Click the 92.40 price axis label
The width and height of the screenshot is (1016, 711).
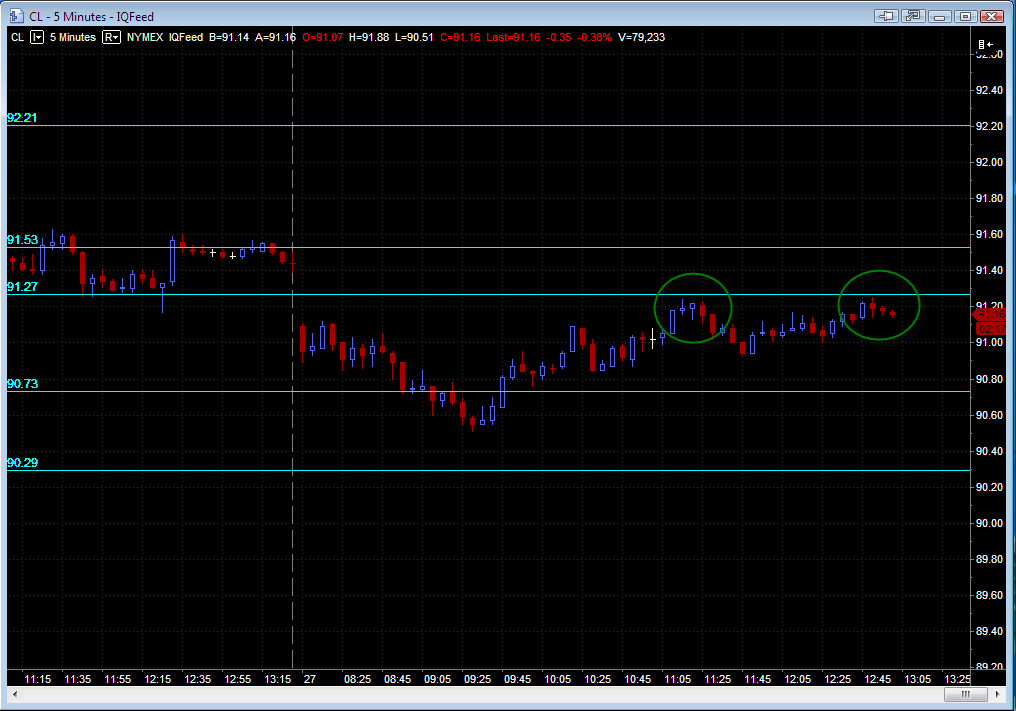tap(989, 90)
